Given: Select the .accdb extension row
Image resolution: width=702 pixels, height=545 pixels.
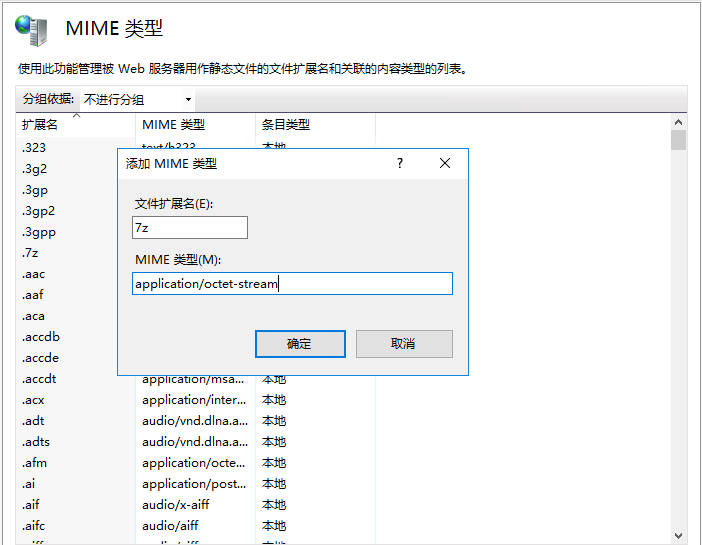Looking at the screenshot, I should [41, 337].
